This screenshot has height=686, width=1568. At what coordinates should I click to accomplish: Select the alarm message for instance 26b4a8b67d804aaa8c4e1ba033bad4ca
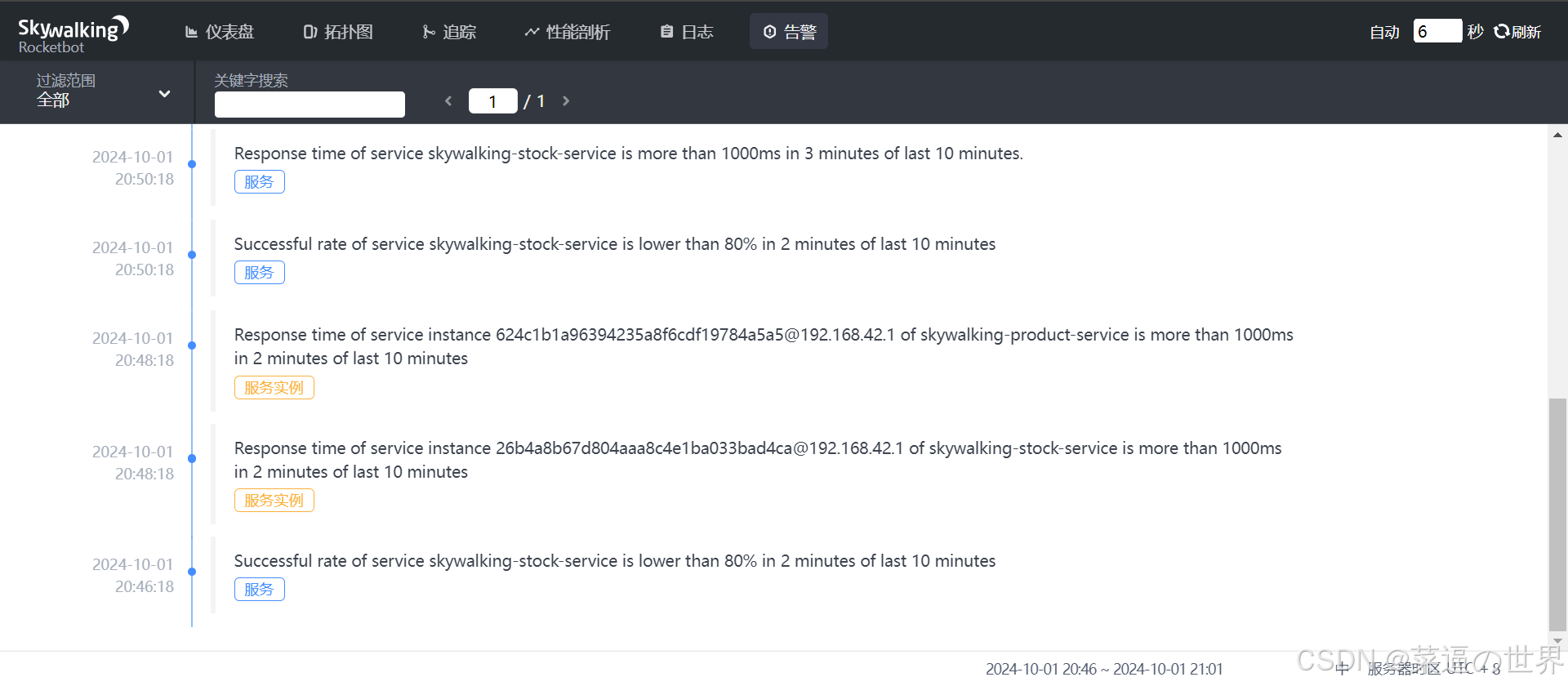758,460
